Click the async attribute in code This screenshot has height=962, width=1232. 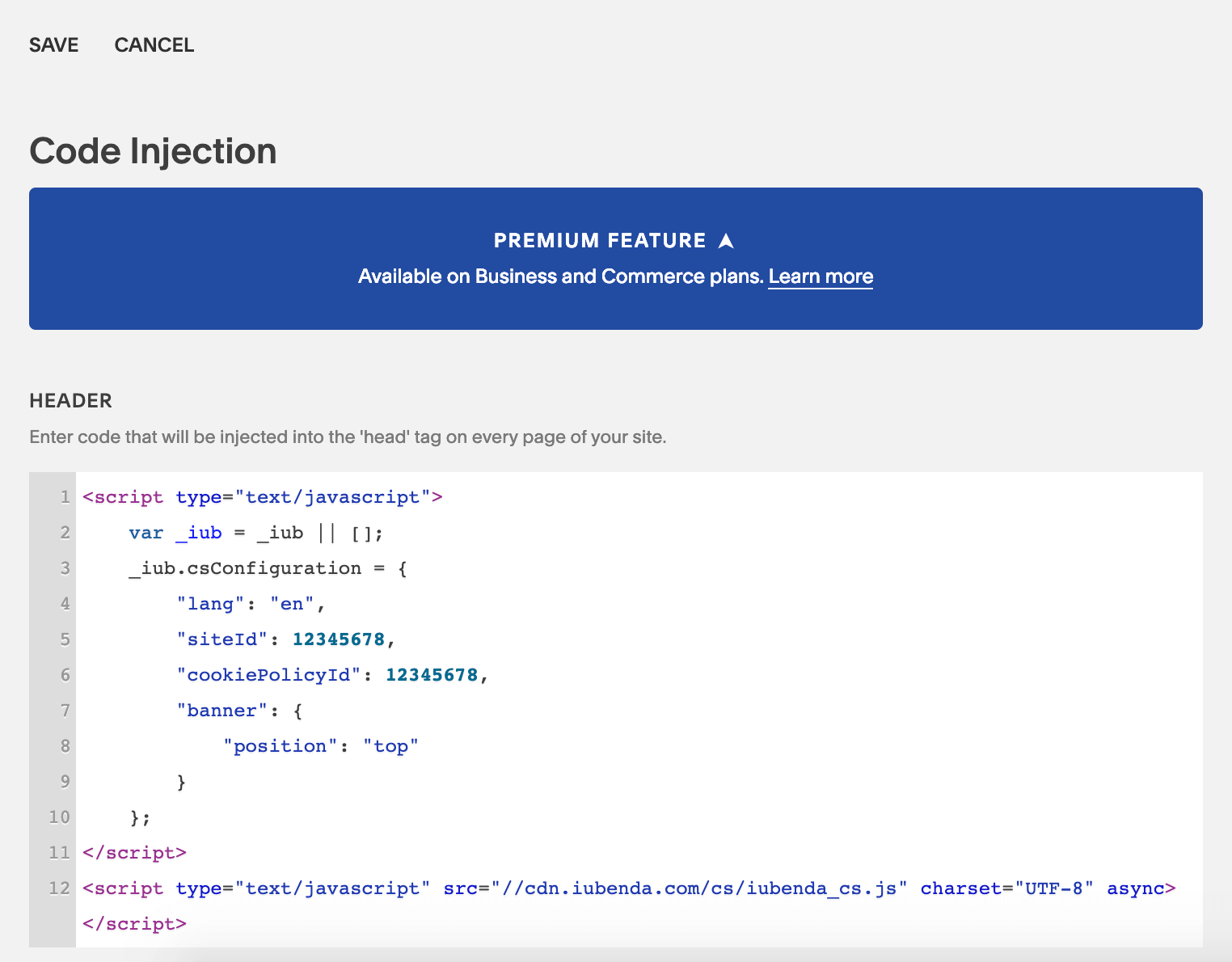coord(1135,888)
